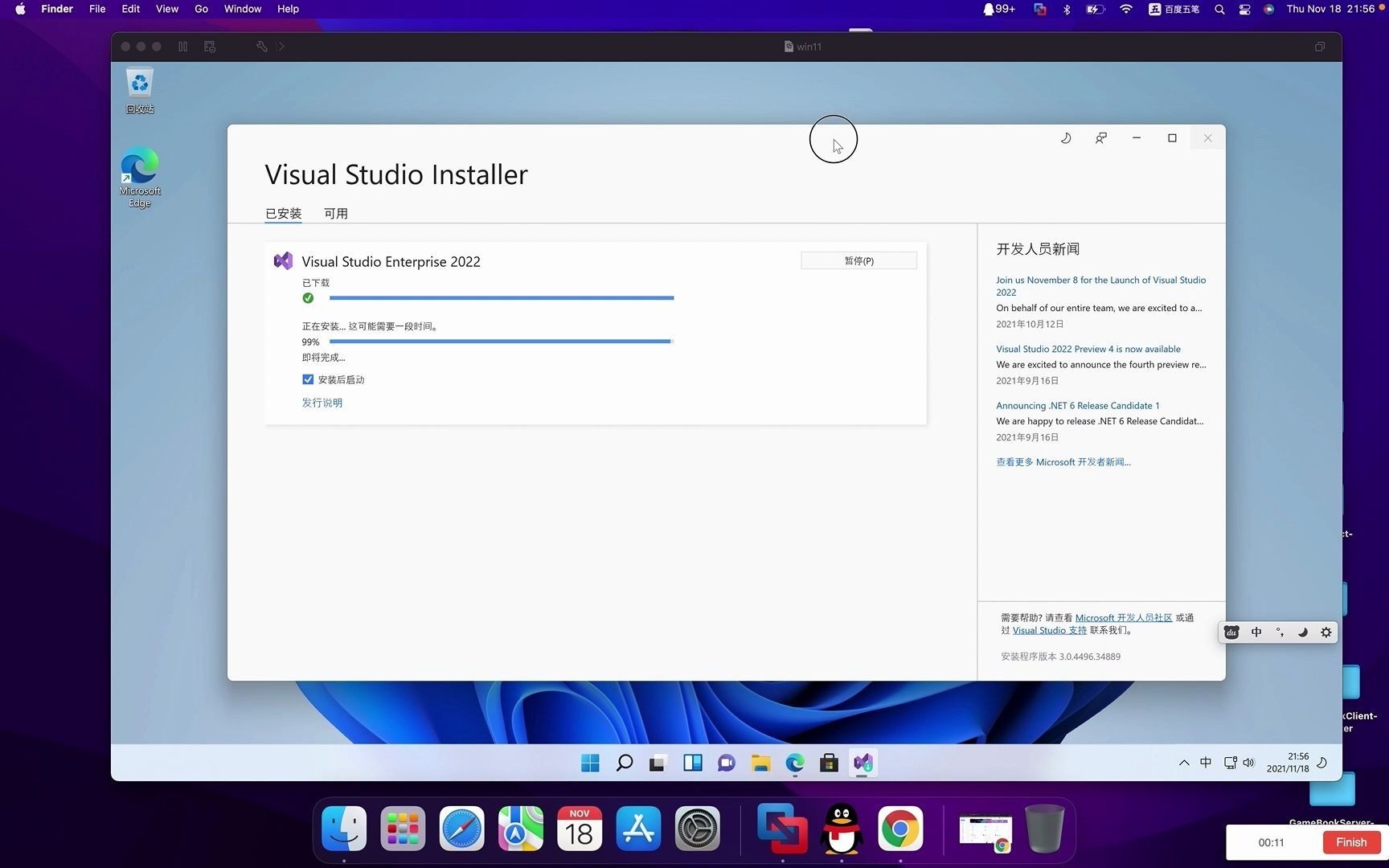Open Windows taskbar search
The image size is (1389, 868).
pyautogui.click(x=624, y=763)
